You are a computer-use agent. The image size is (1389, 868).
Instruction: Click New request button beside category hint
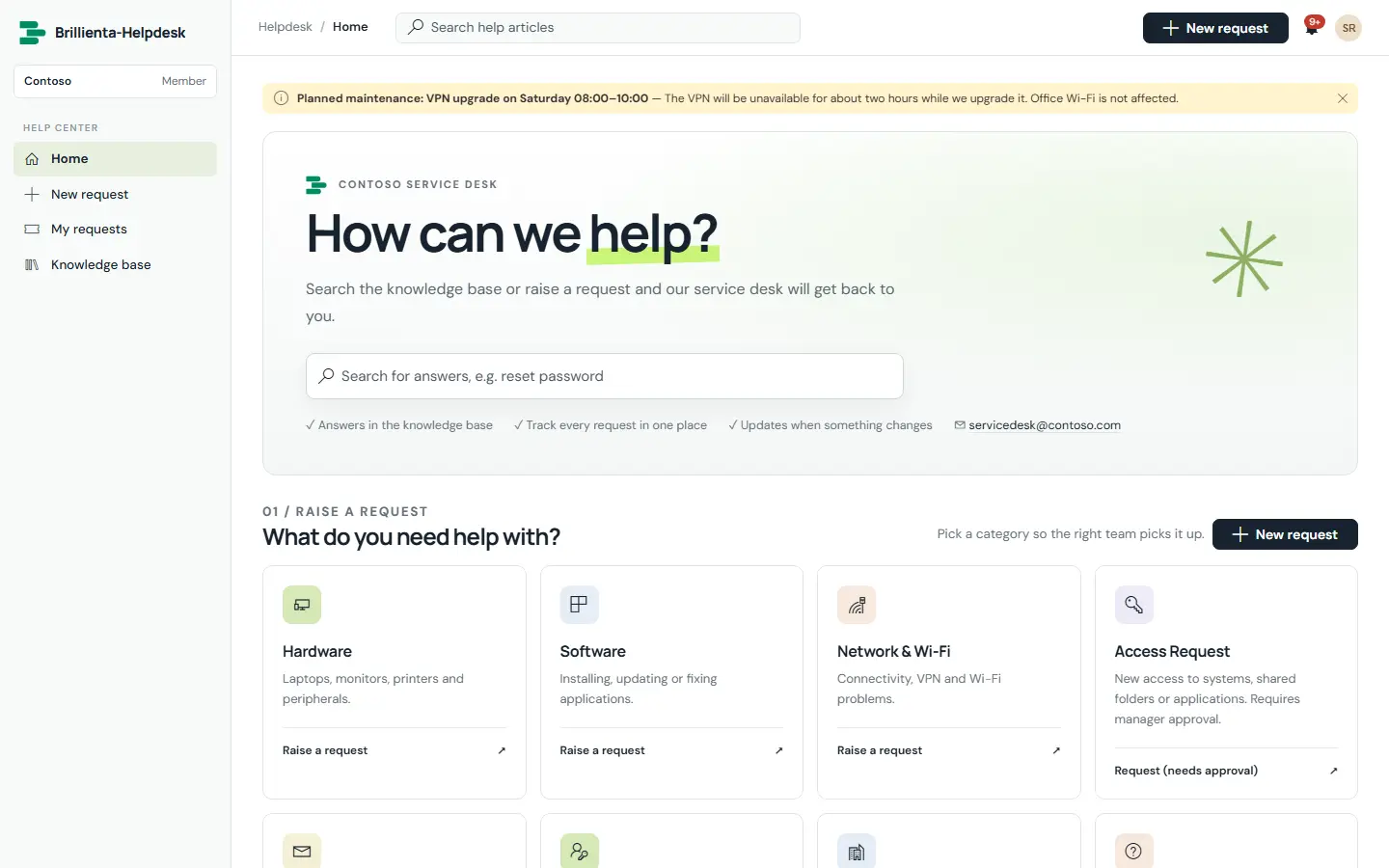pos(1285,534)
